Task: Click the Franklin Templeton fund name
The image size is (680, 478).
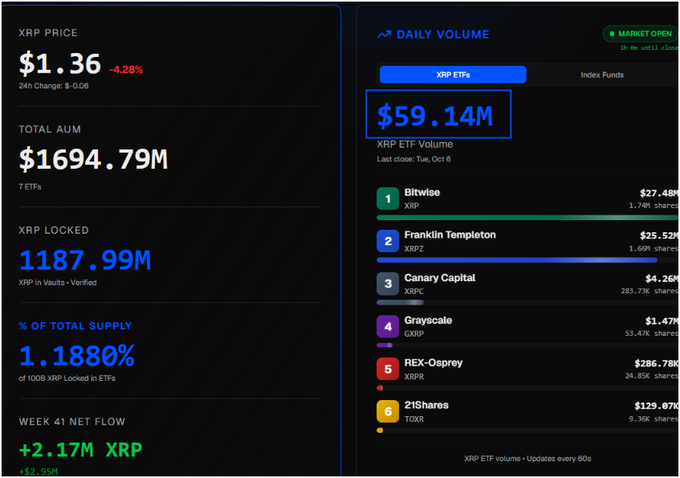Action: coord(450,235)
